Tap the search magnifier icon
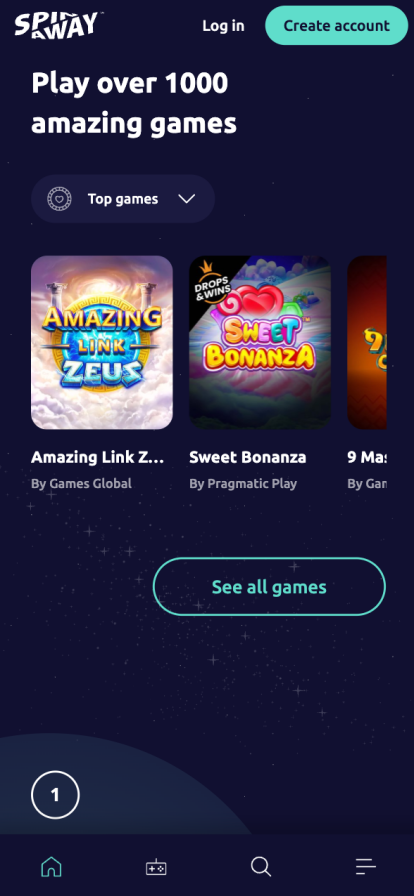This screenshot has width=414, height=896. pos(261,867)
